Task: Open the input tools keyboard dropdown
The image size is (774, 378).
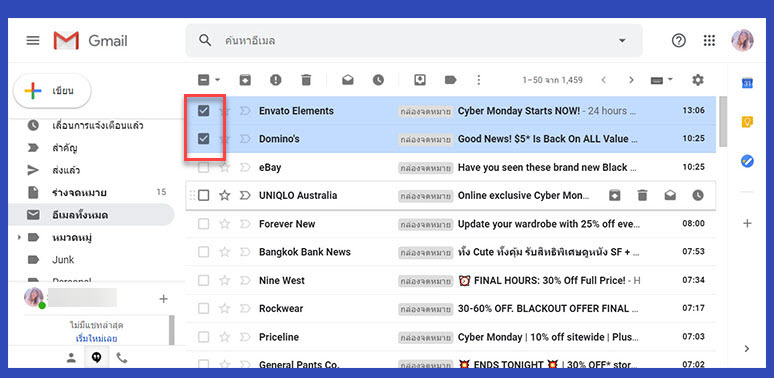Action: [x=661, y=80]
